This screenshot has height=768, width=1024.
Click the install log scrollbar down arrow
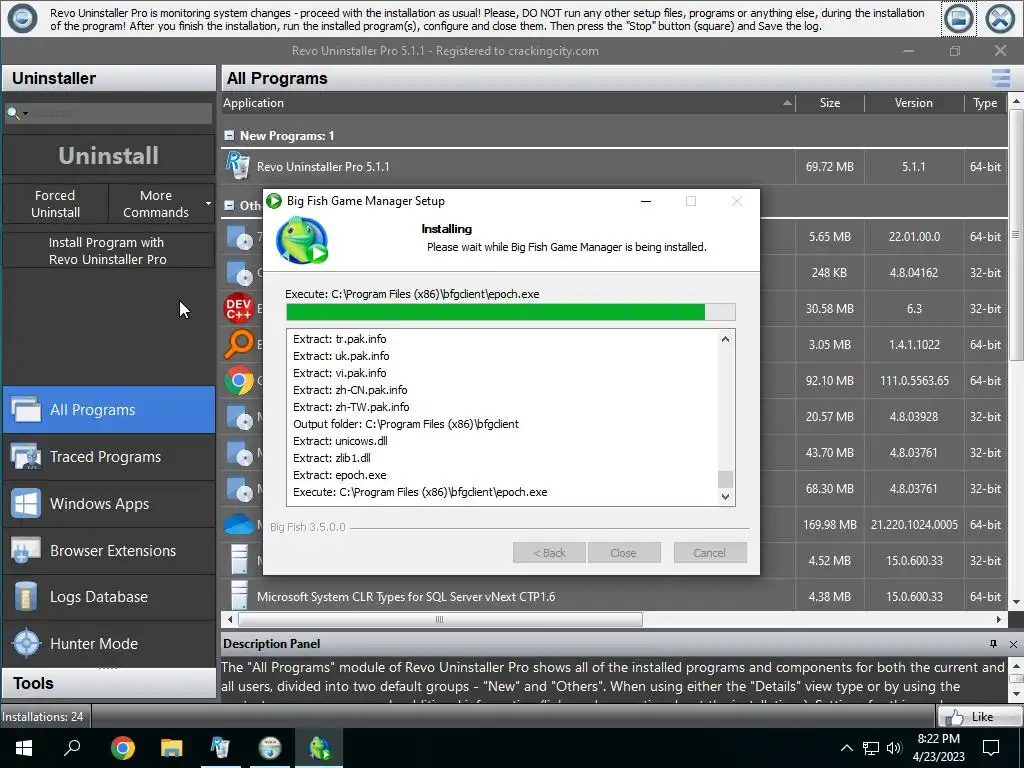coord(725,497)
